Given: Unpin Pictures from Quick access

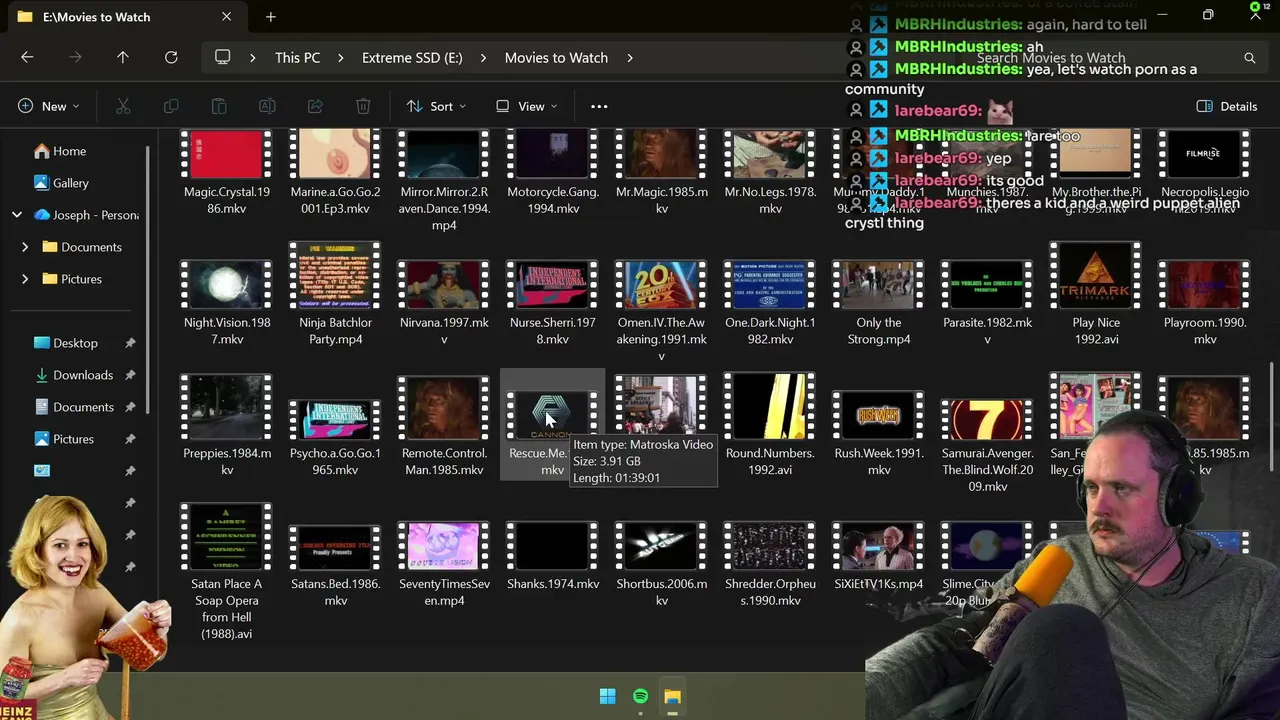Looking at the screenshot, I should coord(130,439).
